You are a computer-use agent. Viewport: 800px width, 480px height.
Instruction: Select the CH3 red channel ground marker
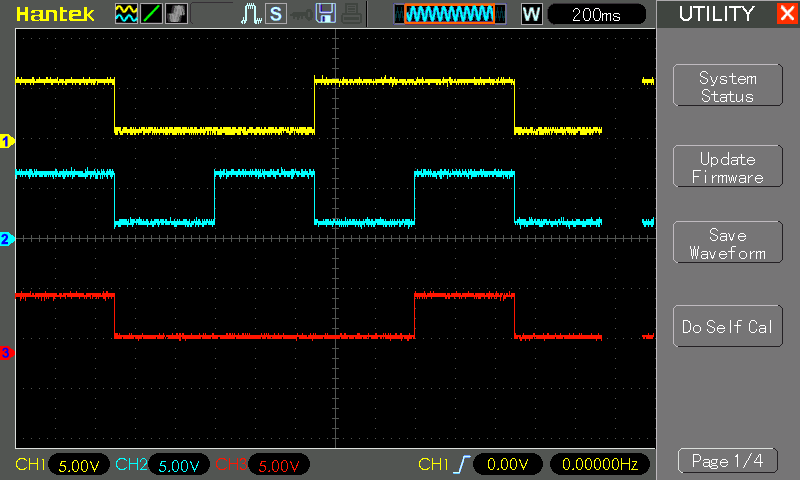click(x=6, y=353)
